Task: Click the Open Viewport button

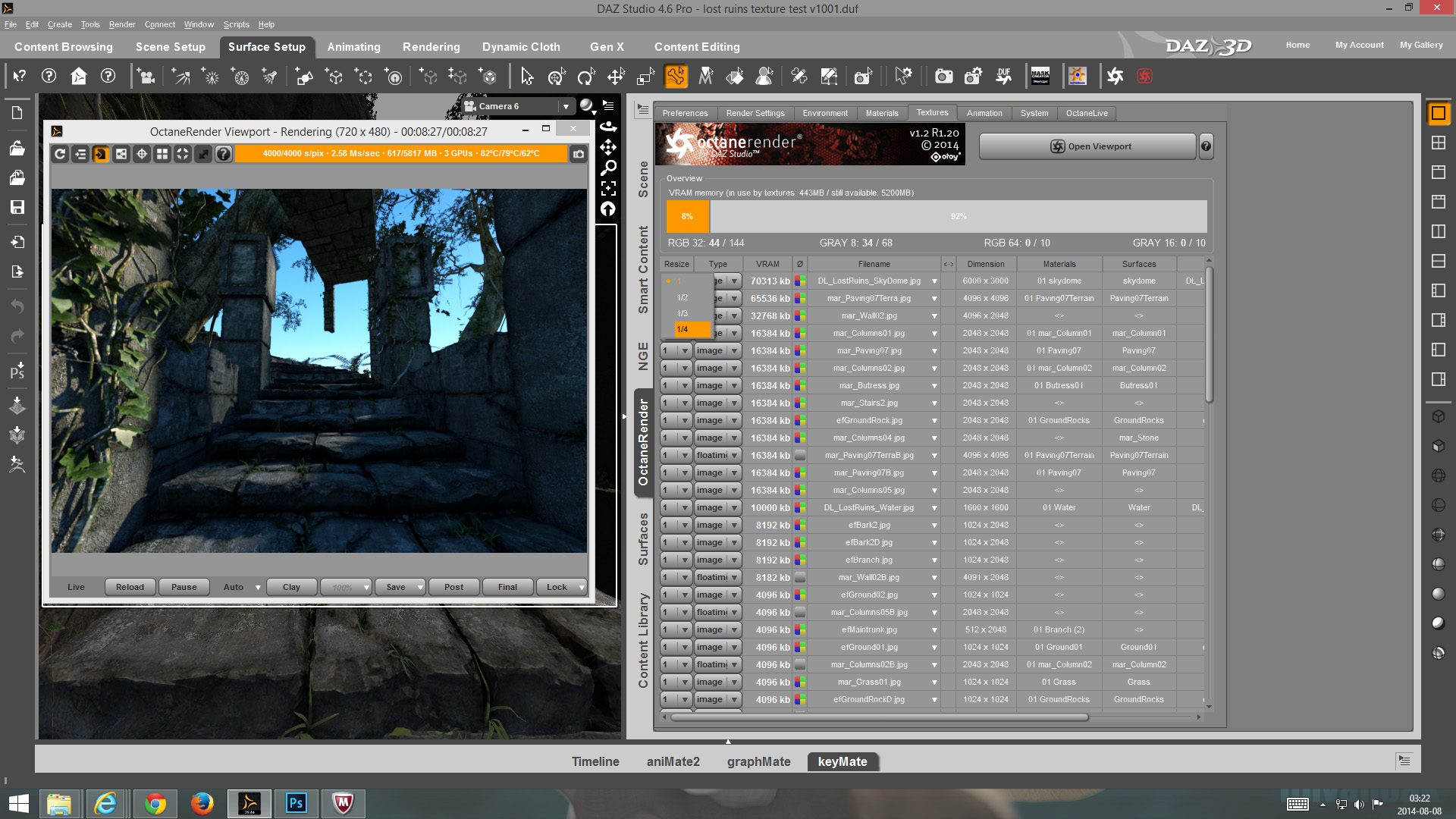Action: [x=1088, y=146]
